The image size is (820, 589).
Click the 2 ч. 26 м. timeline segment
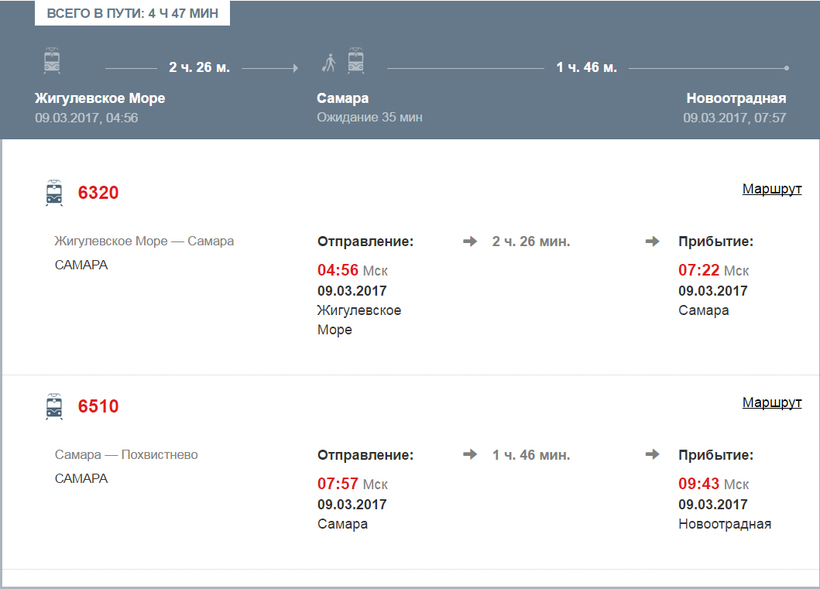199,67
